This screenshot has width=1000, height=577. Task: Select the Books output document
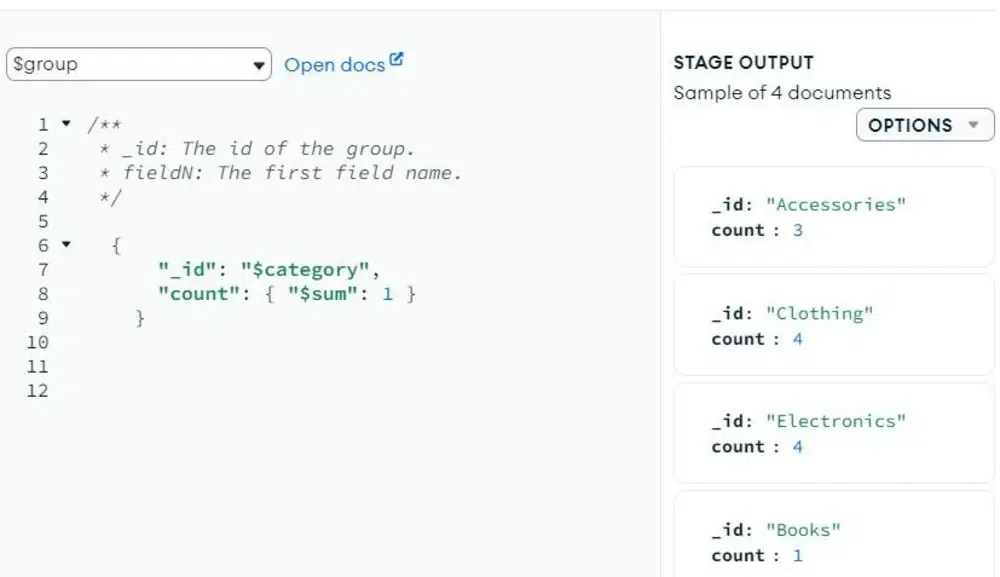tap(834, 536)
